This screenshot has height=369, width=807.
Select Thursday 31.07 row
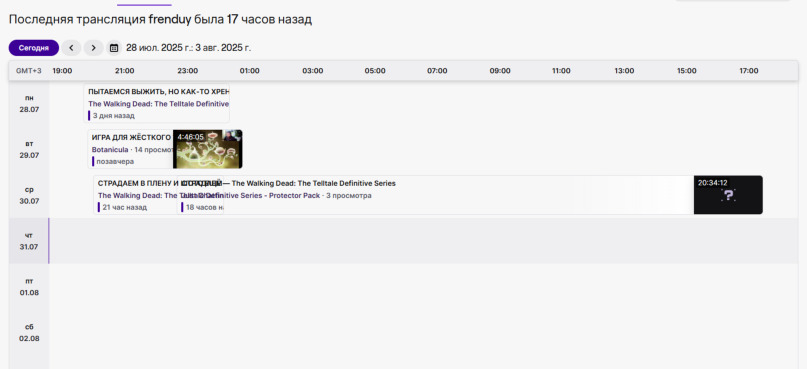[403, 241]
